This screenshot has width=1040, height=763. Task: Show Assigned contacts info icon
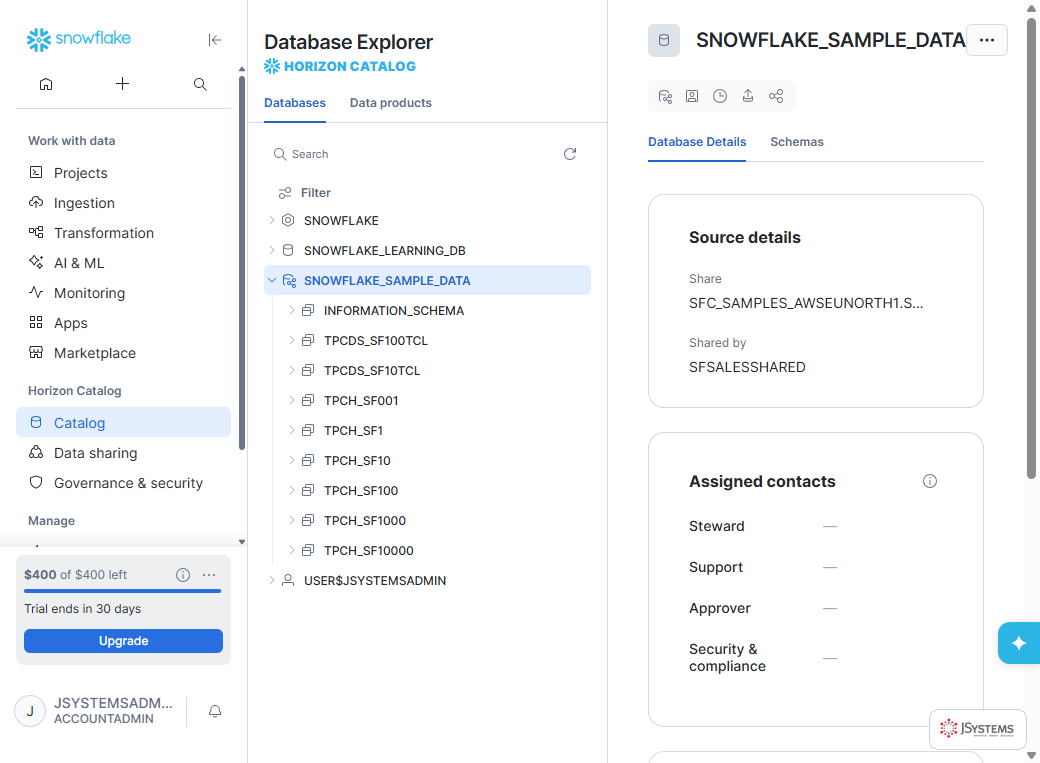coord(930,481)
